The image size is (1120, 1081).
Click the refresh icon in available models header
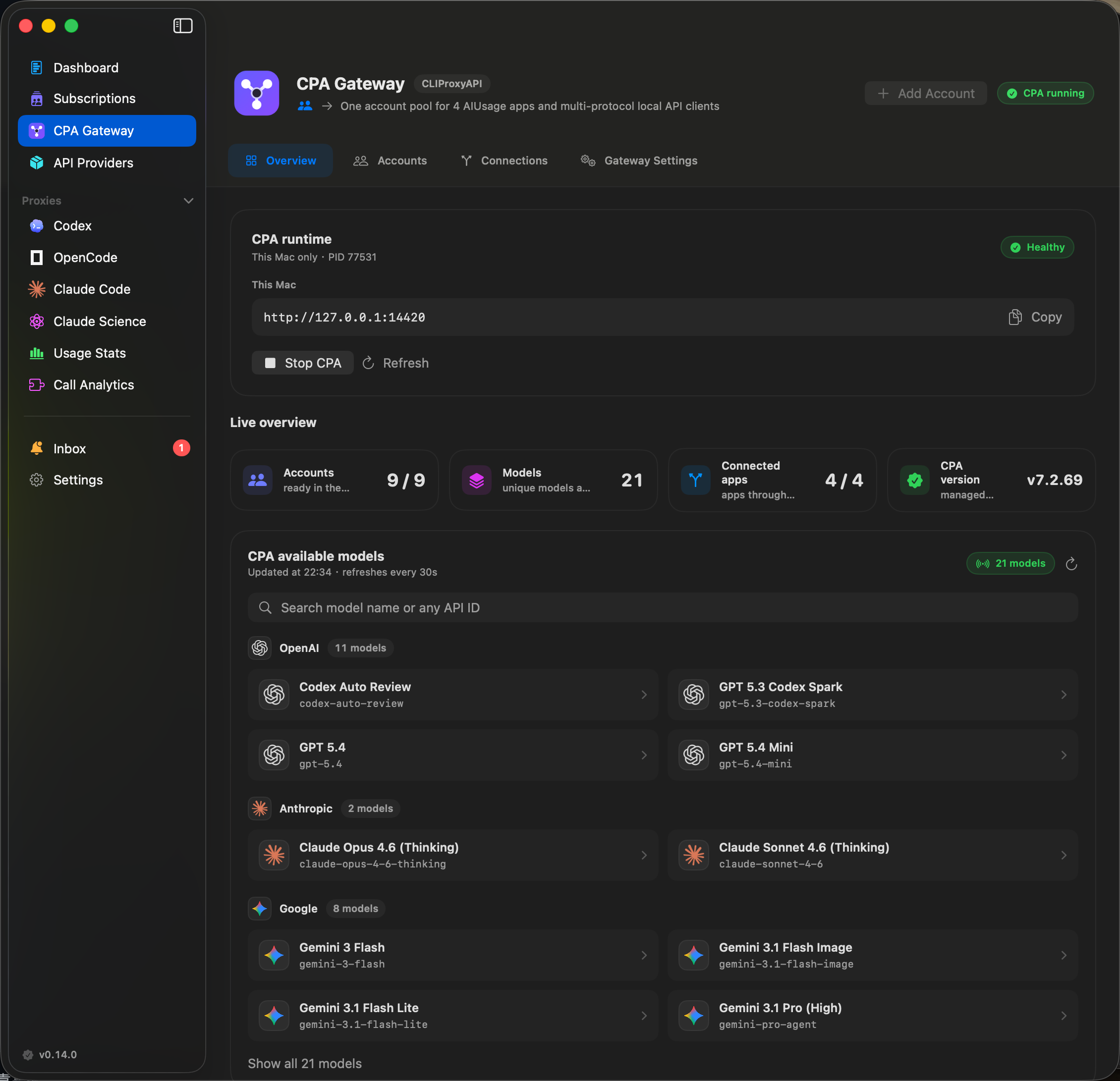(1071, 564)
